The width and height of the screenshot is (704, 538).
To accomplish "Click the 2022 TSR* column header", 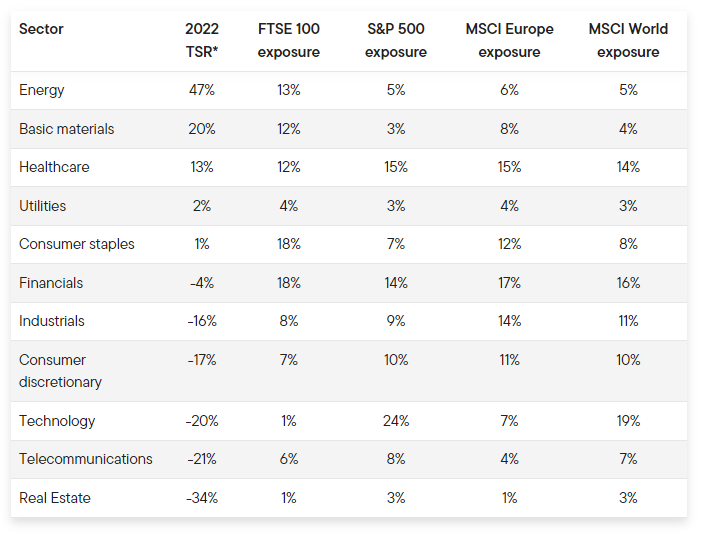I will point(202,41).
